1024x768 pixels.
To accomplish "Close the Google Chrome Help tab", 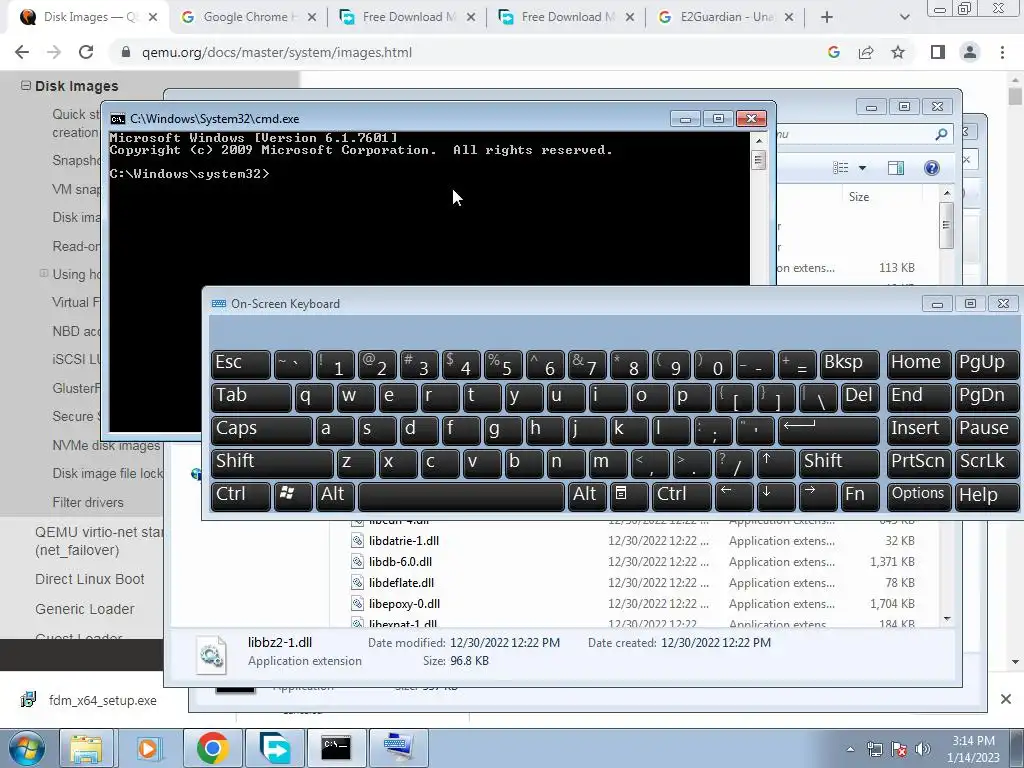I will pos(312,17).
